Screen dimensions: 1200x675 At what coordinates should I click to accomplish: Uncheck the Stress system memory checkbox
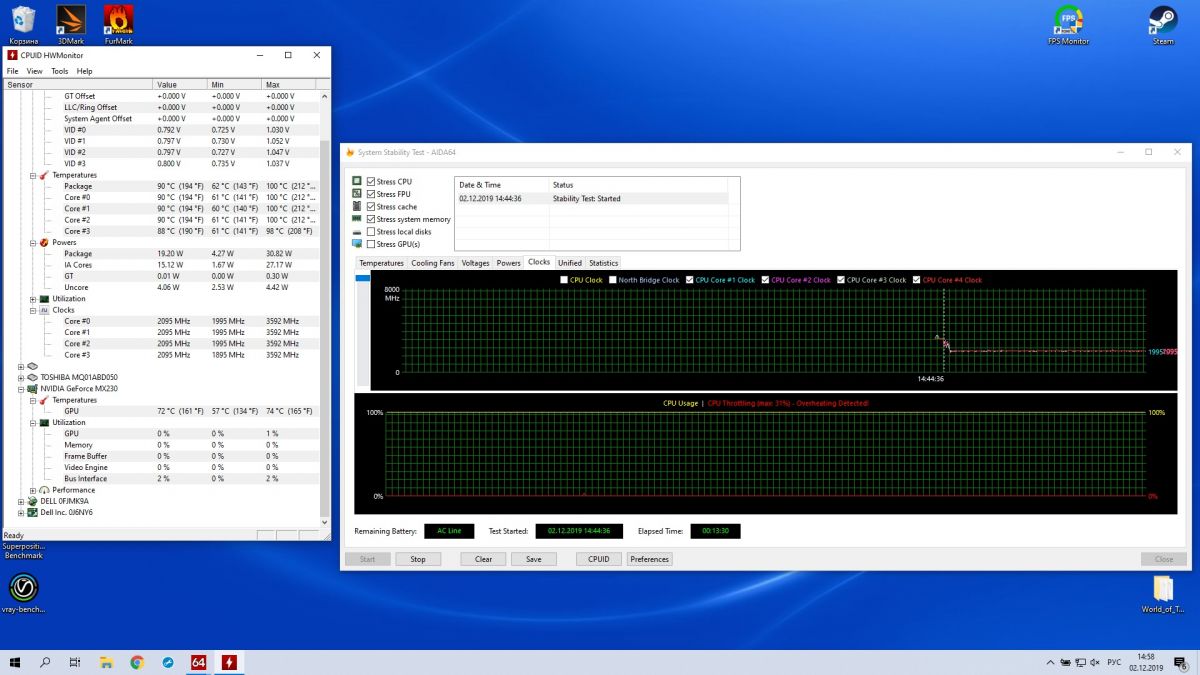371,219
